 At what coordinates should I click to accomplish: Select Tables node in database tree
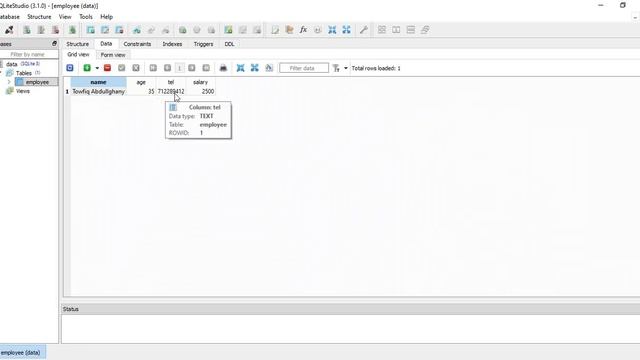[x=24, y=73]
